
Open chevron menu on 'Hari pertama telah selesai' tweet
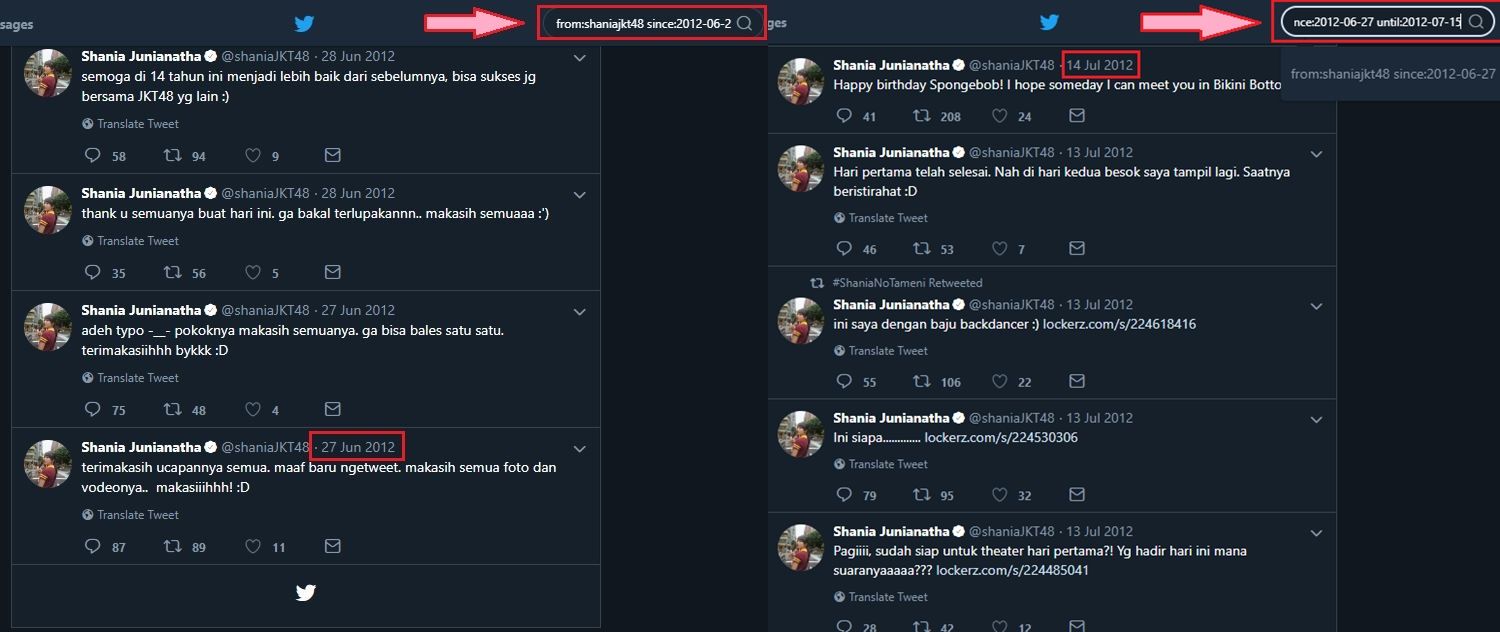tap(1316, 154)
